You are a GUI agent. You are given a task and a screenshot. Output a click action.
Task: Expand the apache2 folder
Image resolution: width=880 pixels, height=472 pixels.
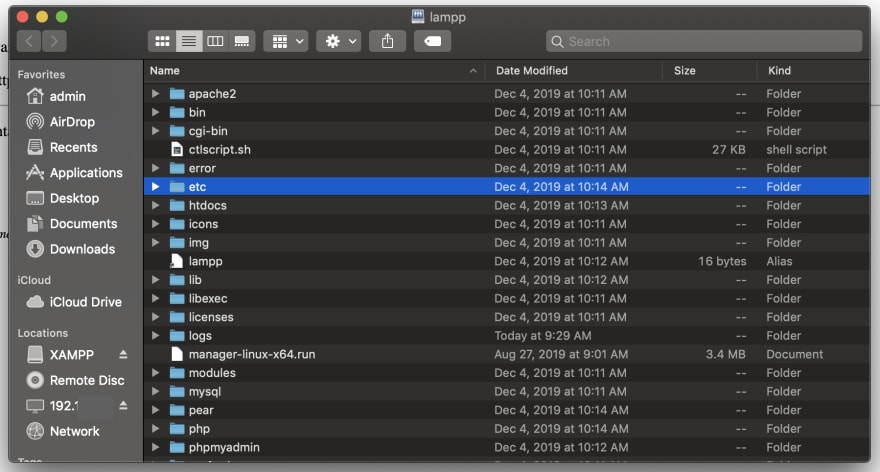coord(155,94)
